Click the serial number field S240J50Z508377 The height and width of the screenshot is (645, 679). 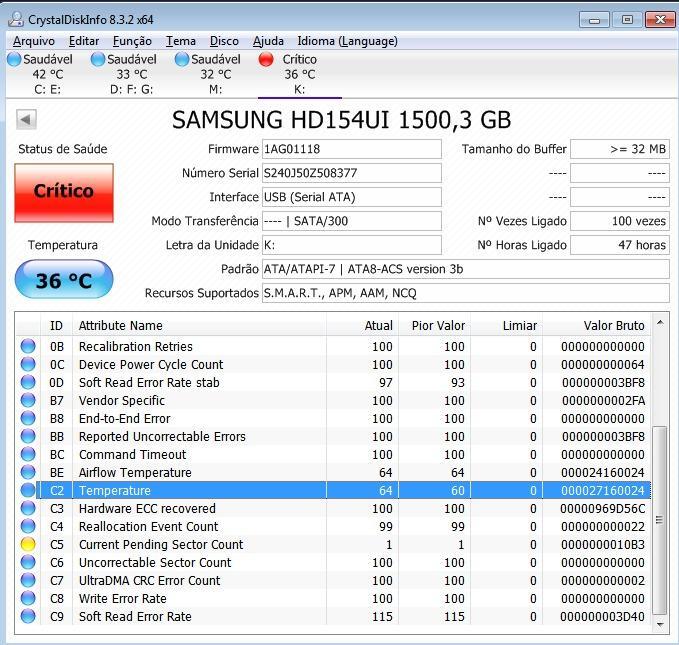(352, 173)
